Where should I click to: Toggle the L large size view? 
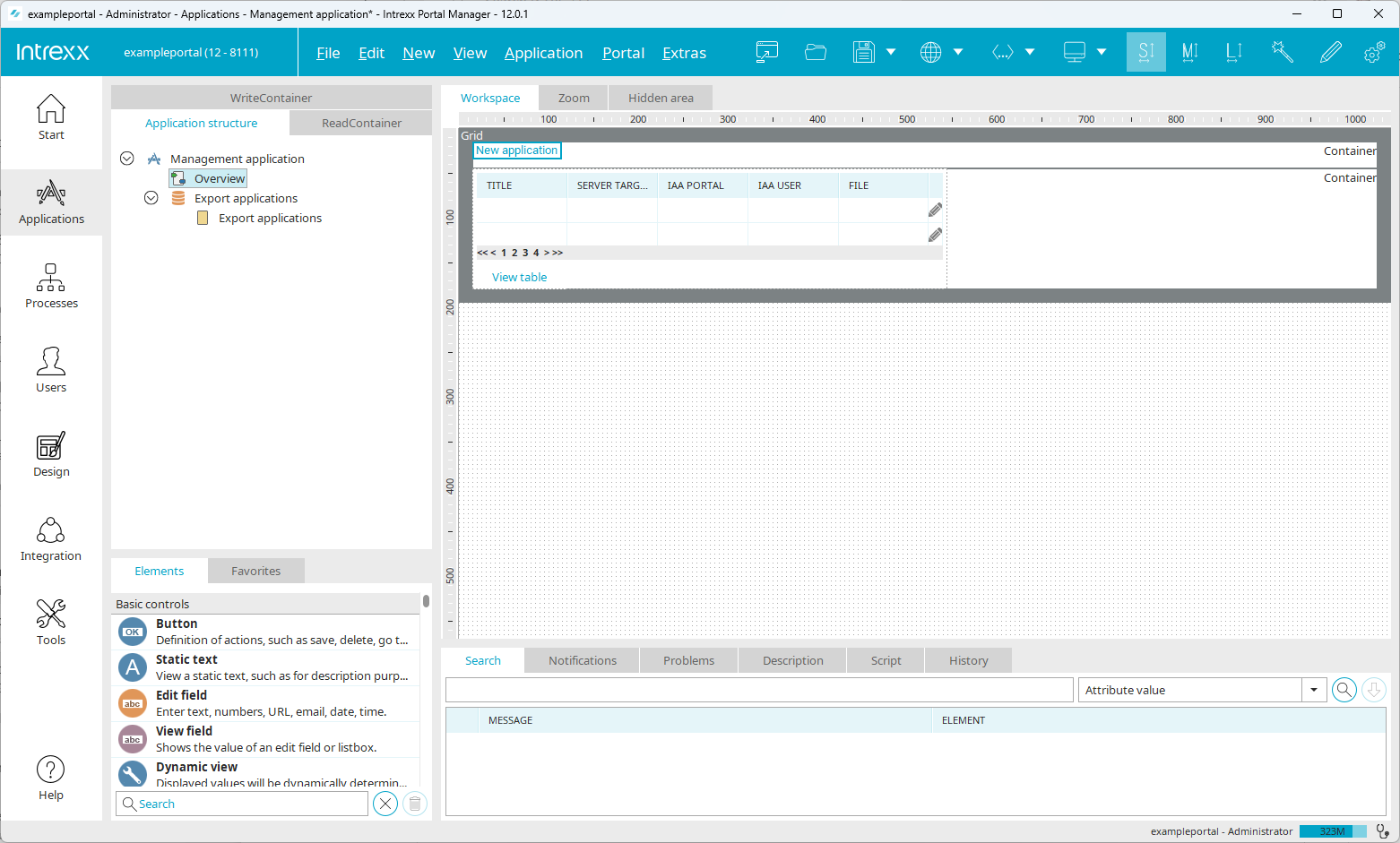[1234, 52]
